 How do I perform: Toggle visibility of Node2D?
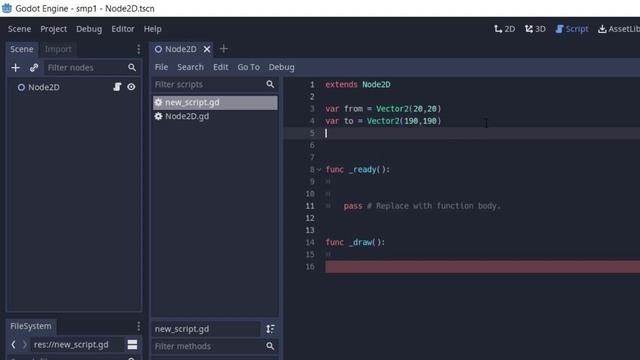pyautogui.click(x=131, y=87)
